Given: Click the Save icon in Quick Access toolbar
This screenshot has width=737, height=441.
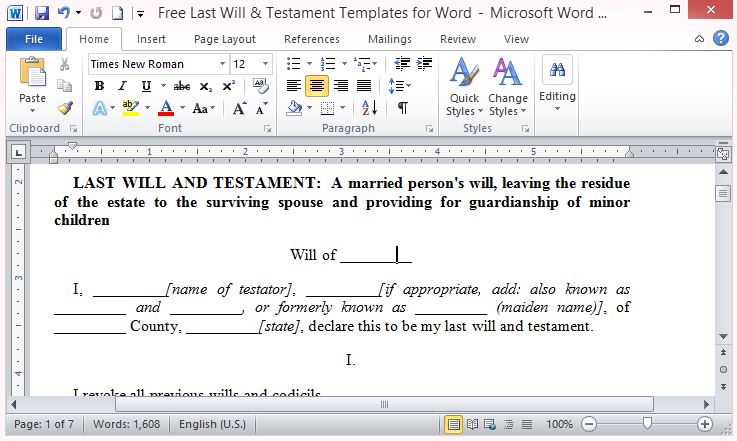Looking at the screenshot, I should (x=41, y=13).
